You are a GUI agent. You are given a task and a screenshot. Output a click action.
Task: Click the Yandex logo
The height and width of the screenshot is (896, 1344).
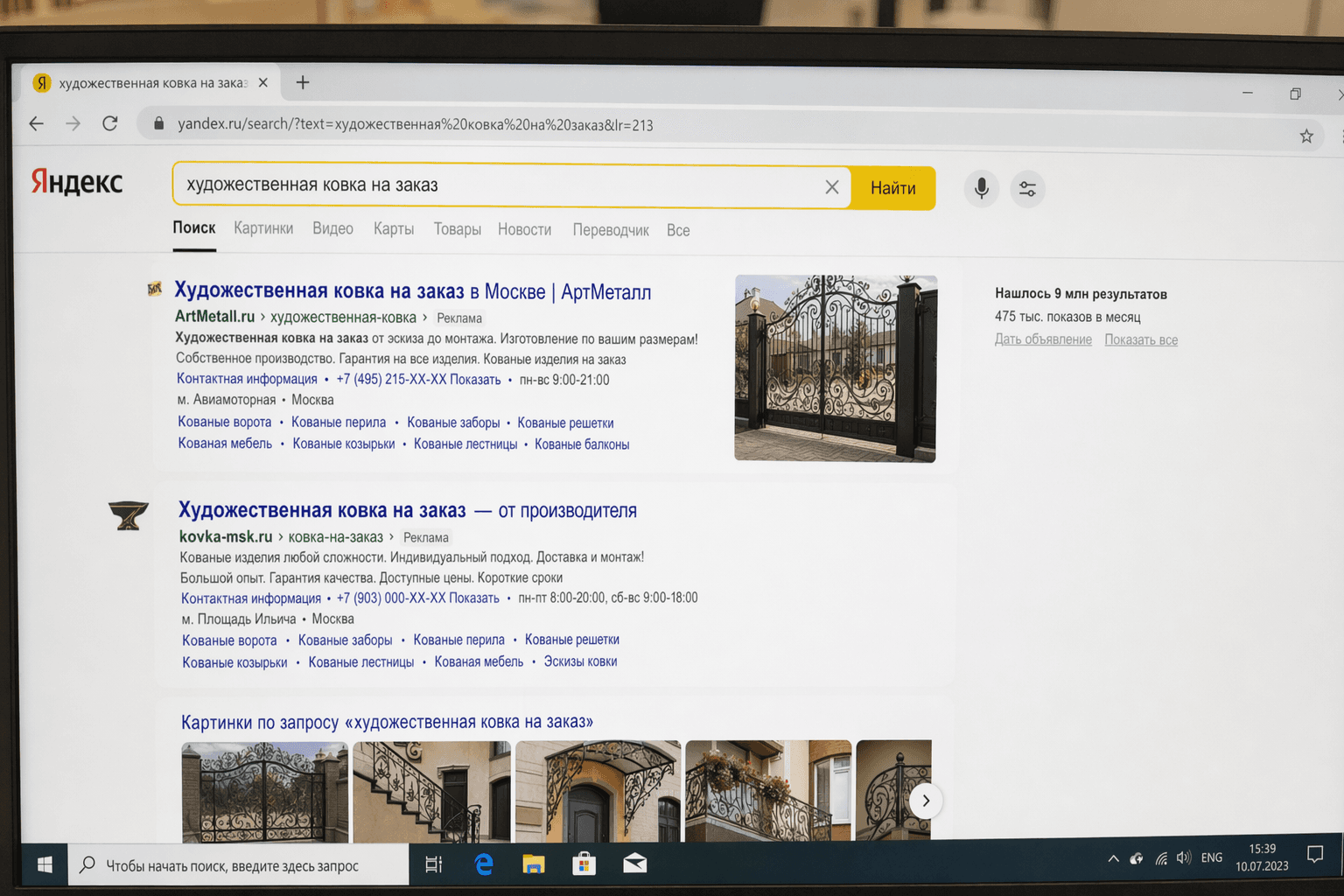pos(77,182)
